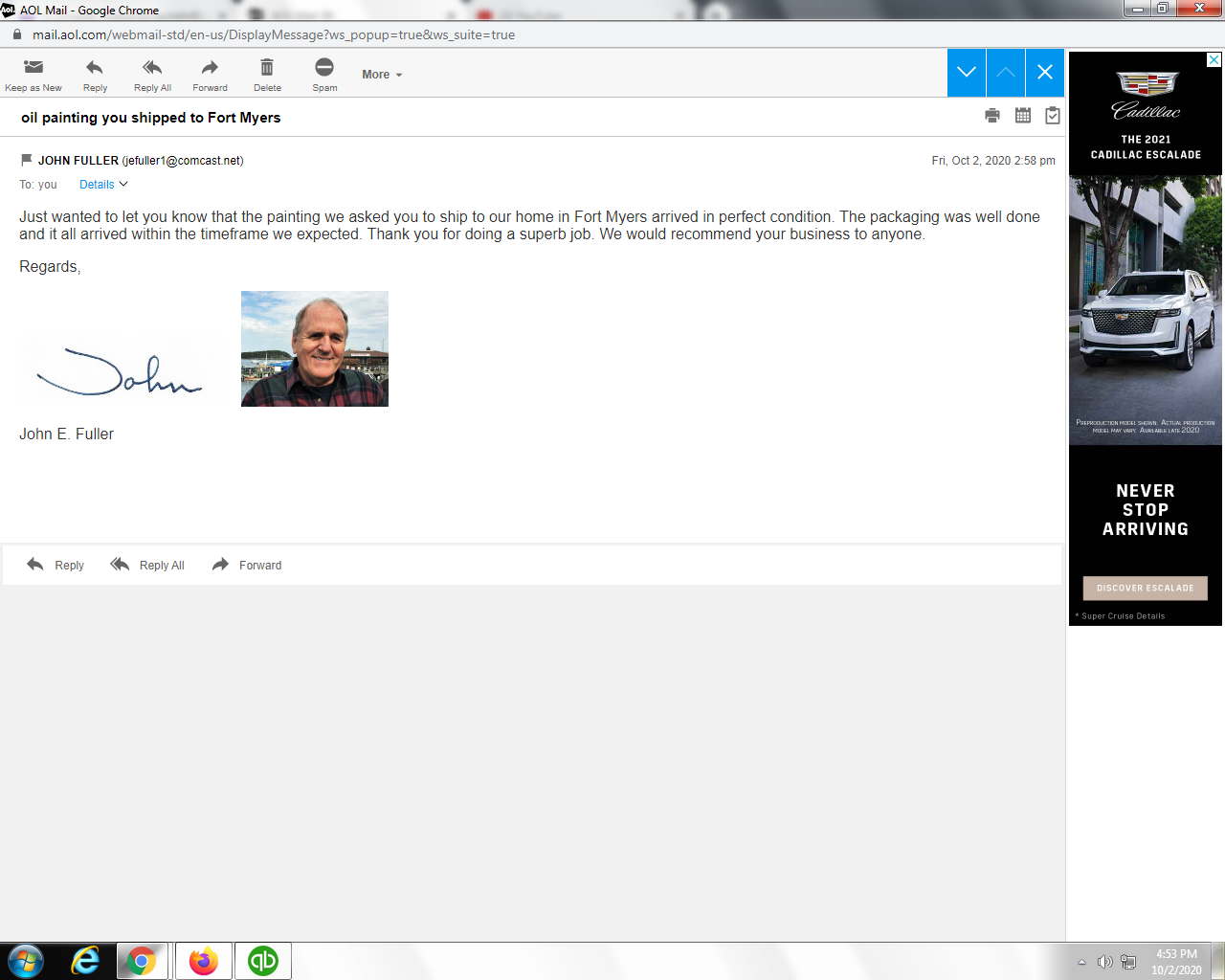Open the More dropdown menu
Screen dimensions: 1225x980
pyautogui.click(x=382, y=75)
